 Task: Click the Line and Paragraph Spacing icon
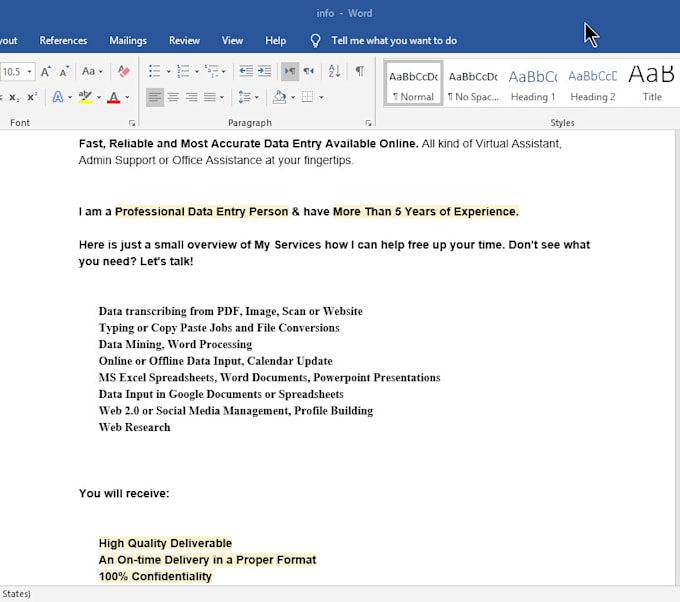tap(244, 97)
